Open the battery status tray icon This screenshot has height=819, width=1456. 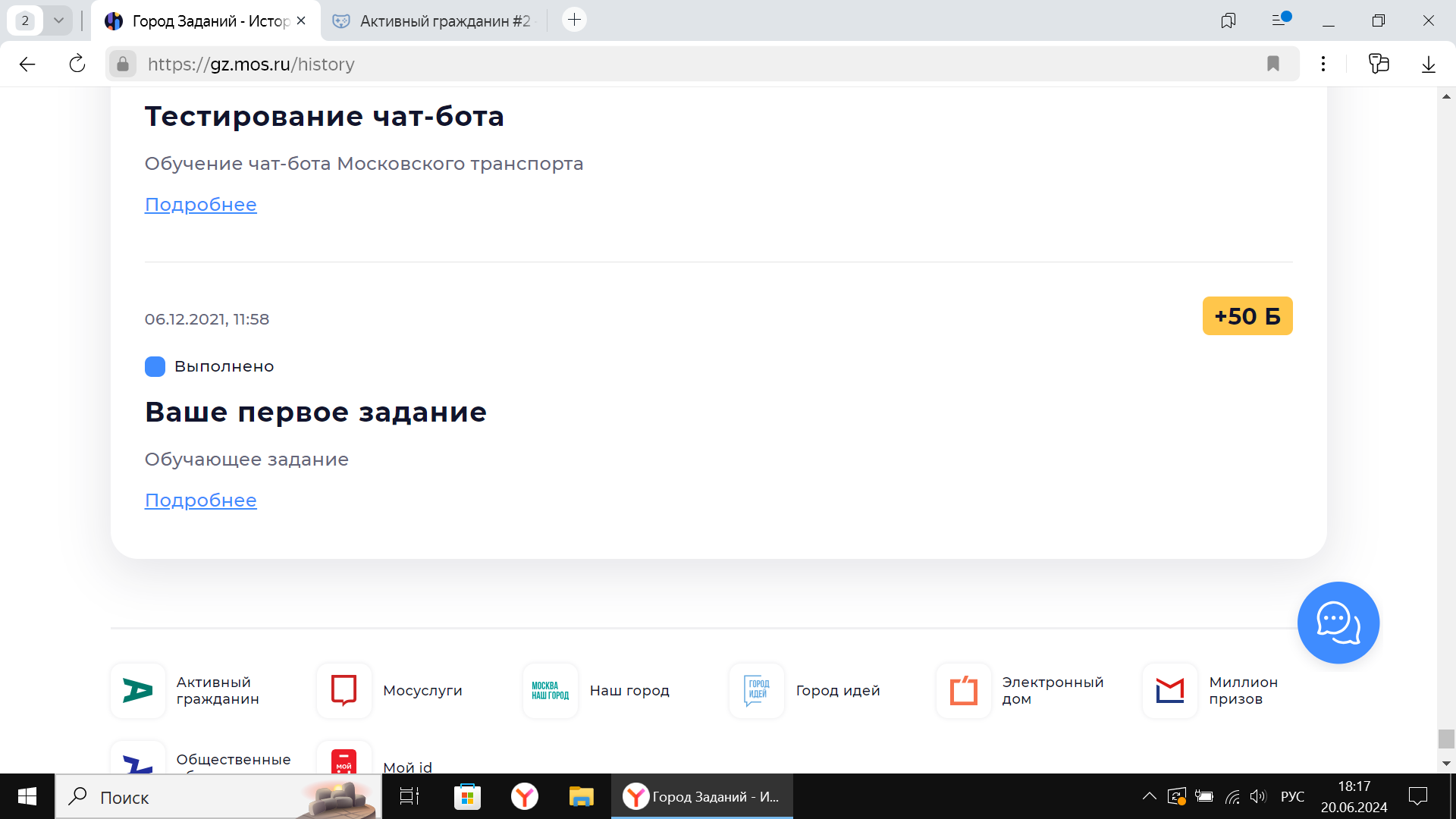coord(1204,796)
